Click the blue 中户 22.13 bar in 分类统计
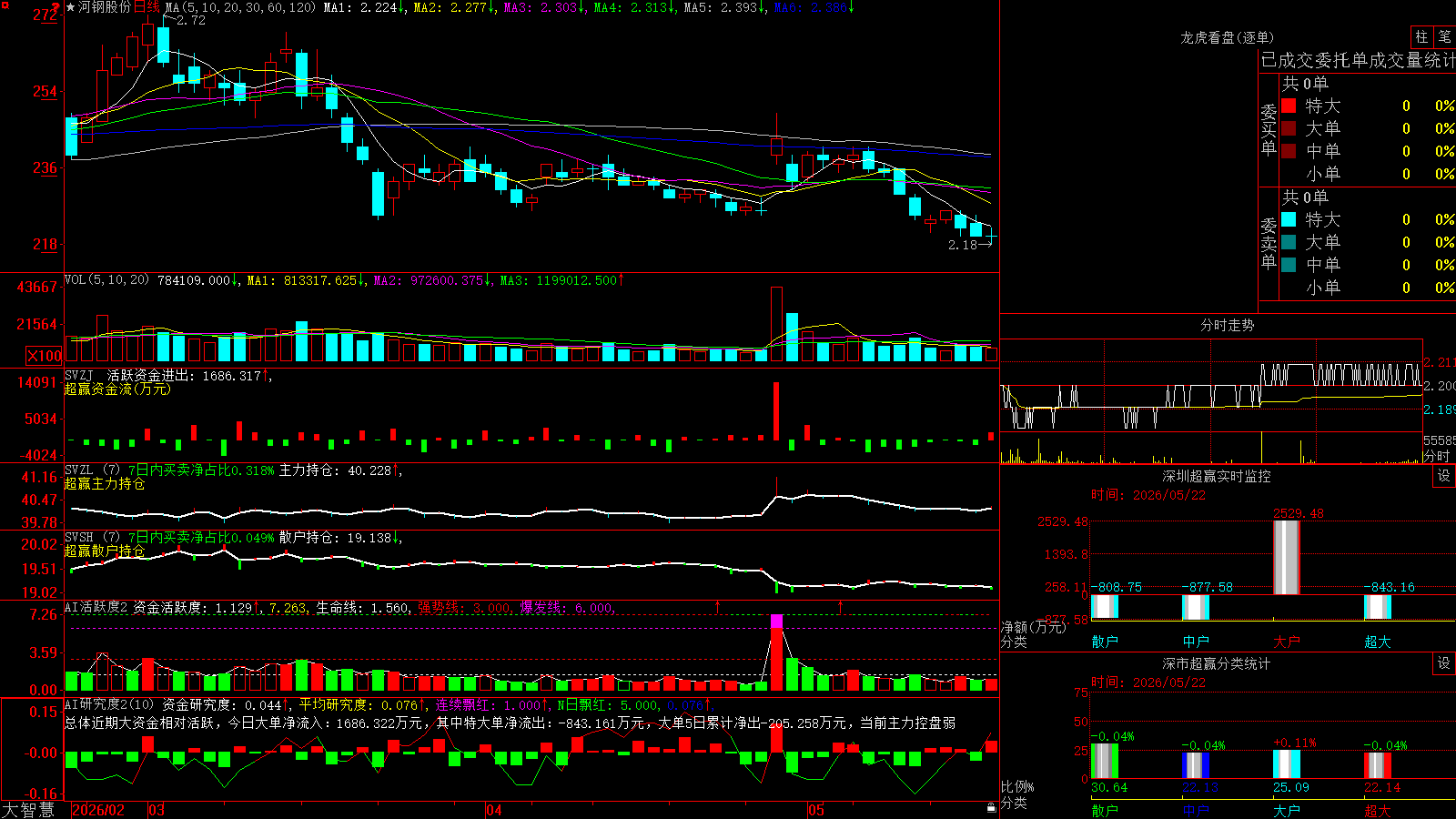The height and width of the screenshot is (819, 1456). [x=1196, y=765]
